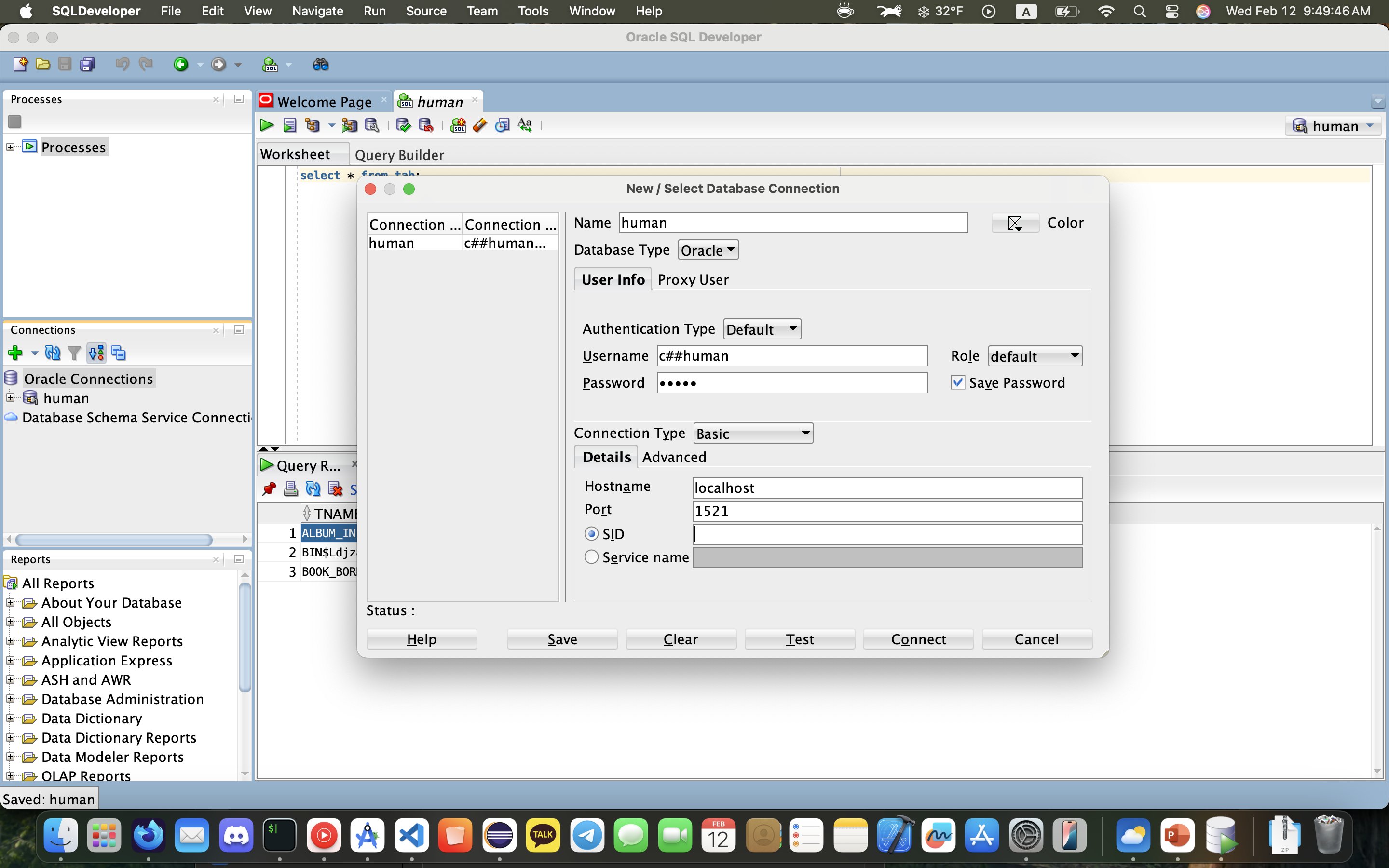Click the Reports panel vertical scrollbar
Image resolution: width=1389 pixels, height=868 pixels.
click(x=245, y=637)
